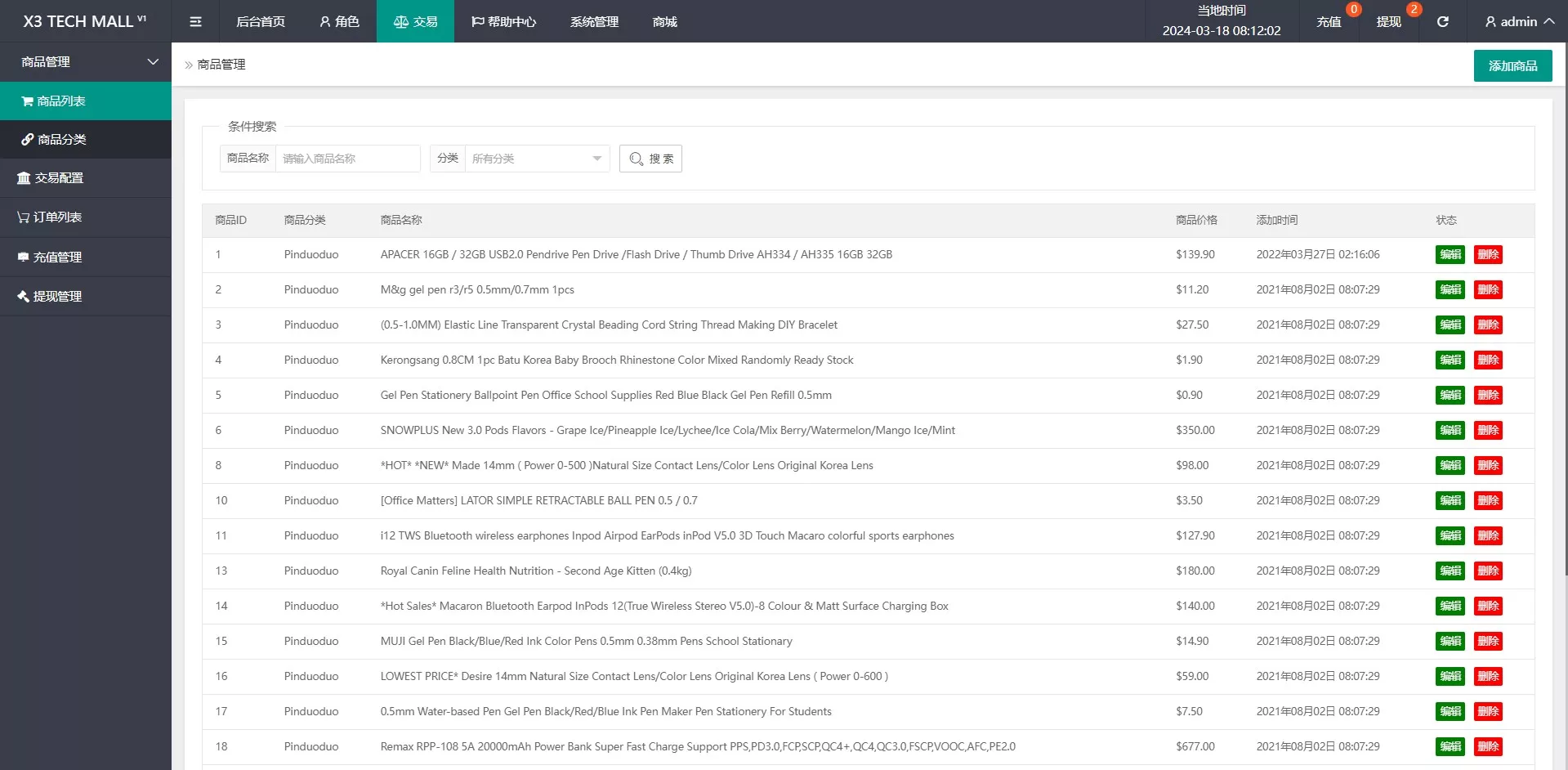Open the 充值 recharge notifications
1568x770 pixels.
1329,22
